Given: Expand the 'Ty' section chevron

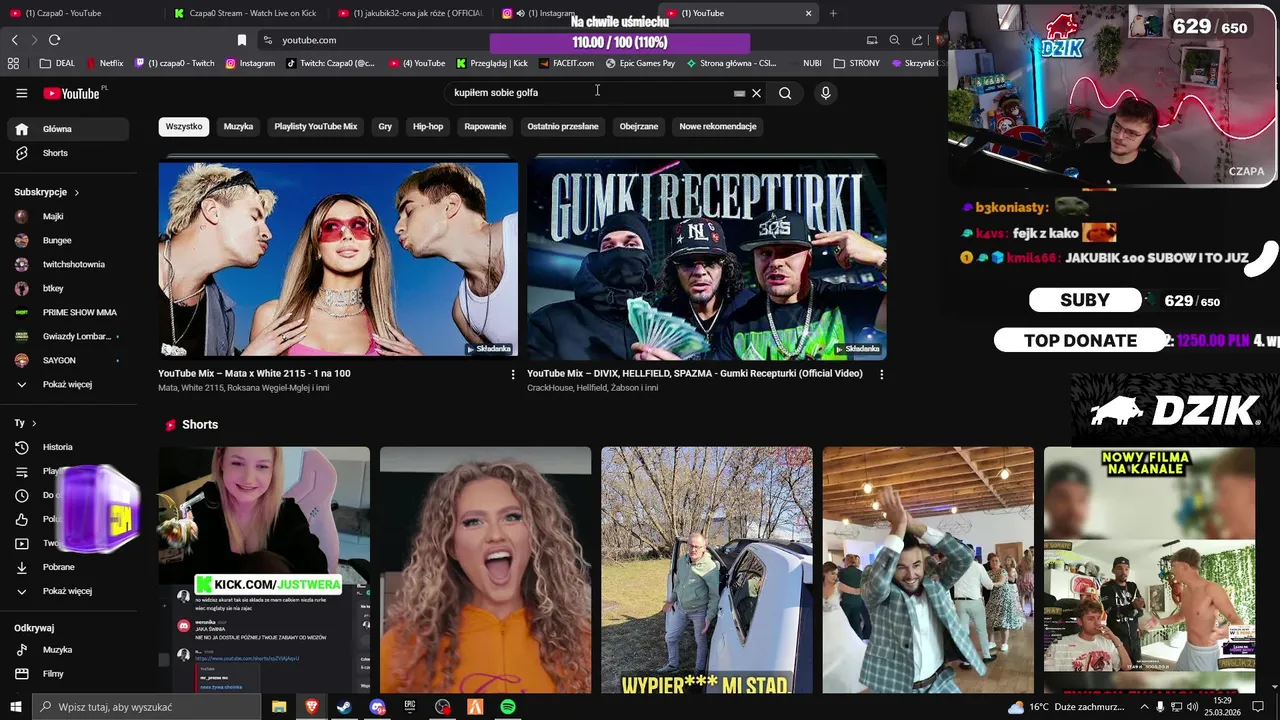Looking at the screenshot, I should point(33,423).
